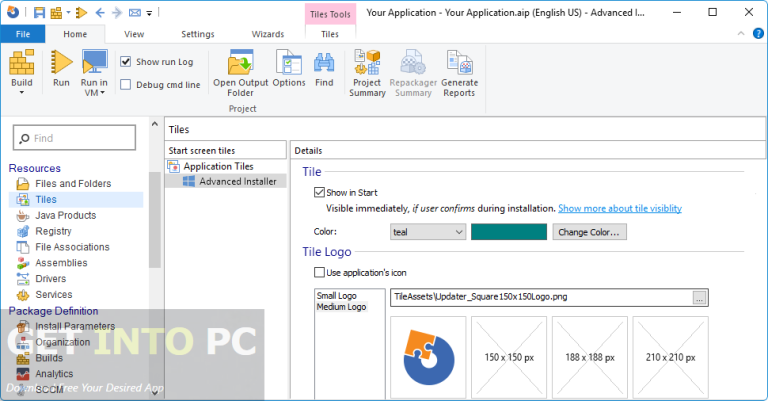Screen dimensions: 768x401
Task: Browse for logo with ellipsis button
Action: click(699, 298)
